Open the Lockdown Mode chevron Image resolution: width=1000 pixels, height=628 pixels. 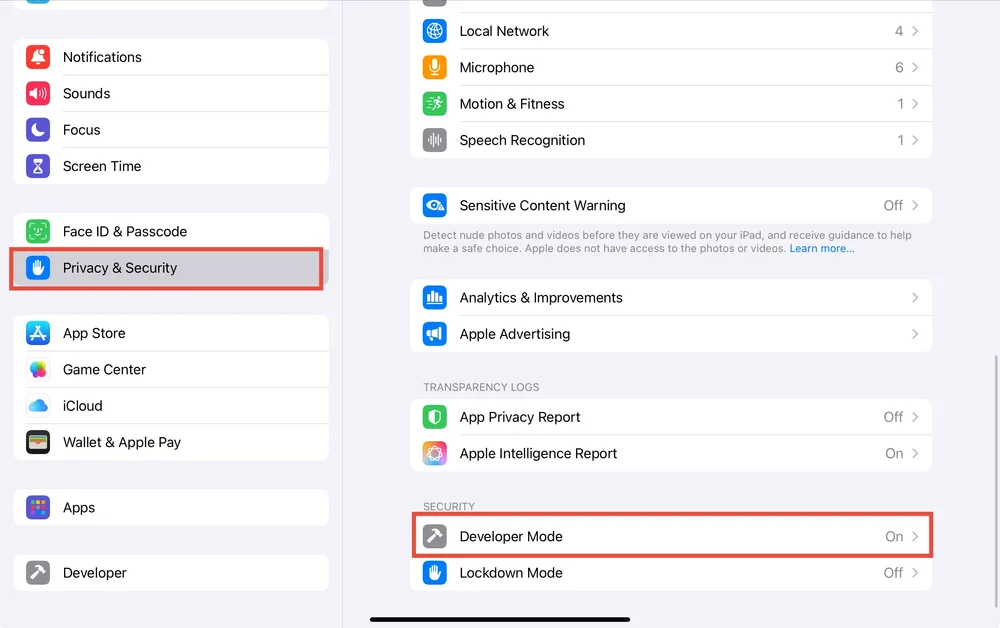point(915,573)
